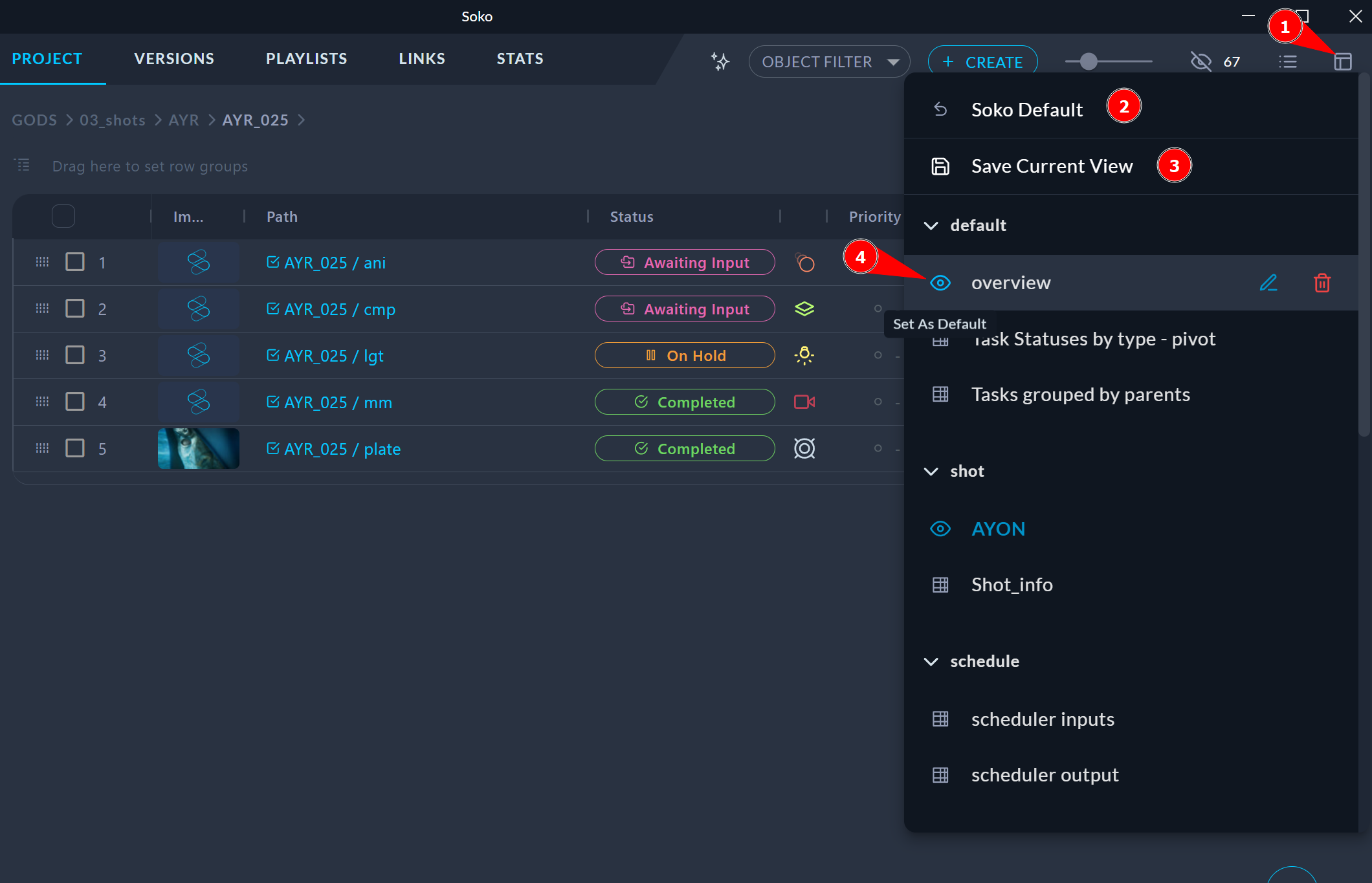Click the Create button

coord(982,61)
